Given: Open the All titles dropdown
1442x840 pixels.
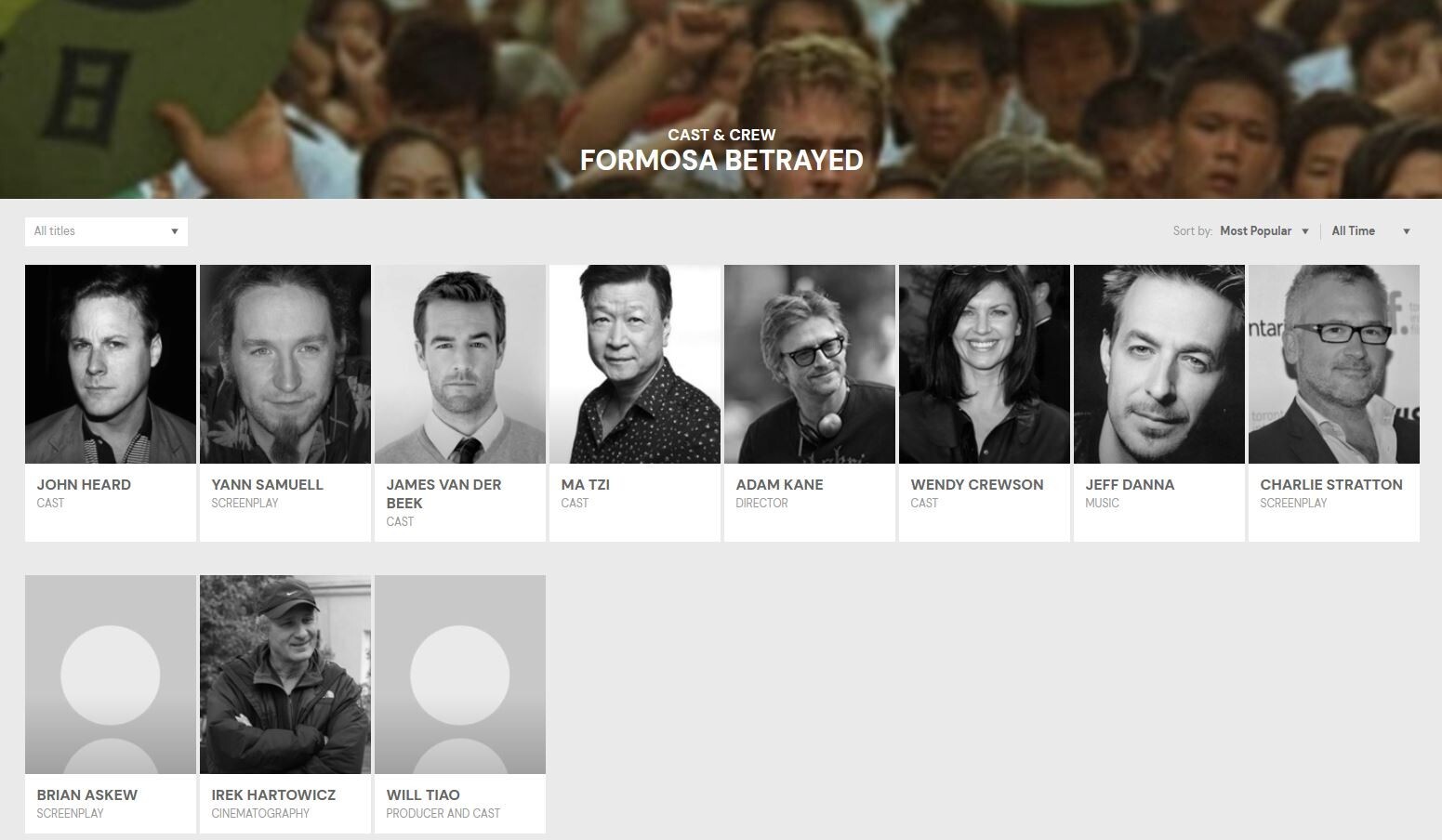Looking at the screenshot, I should click(106, 231).
